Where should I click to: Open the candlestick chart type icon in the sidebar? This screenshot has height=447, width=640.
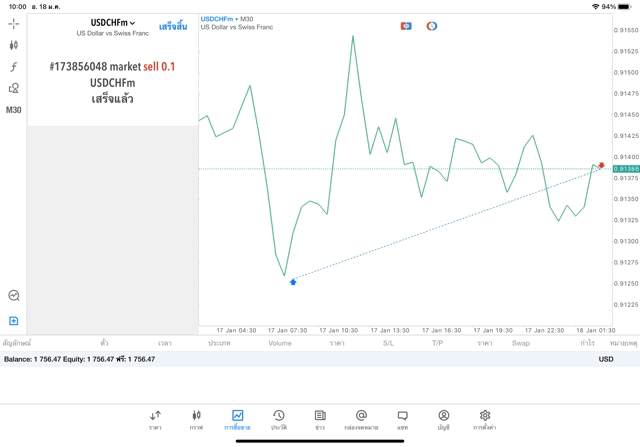click(x=14, y=45)
